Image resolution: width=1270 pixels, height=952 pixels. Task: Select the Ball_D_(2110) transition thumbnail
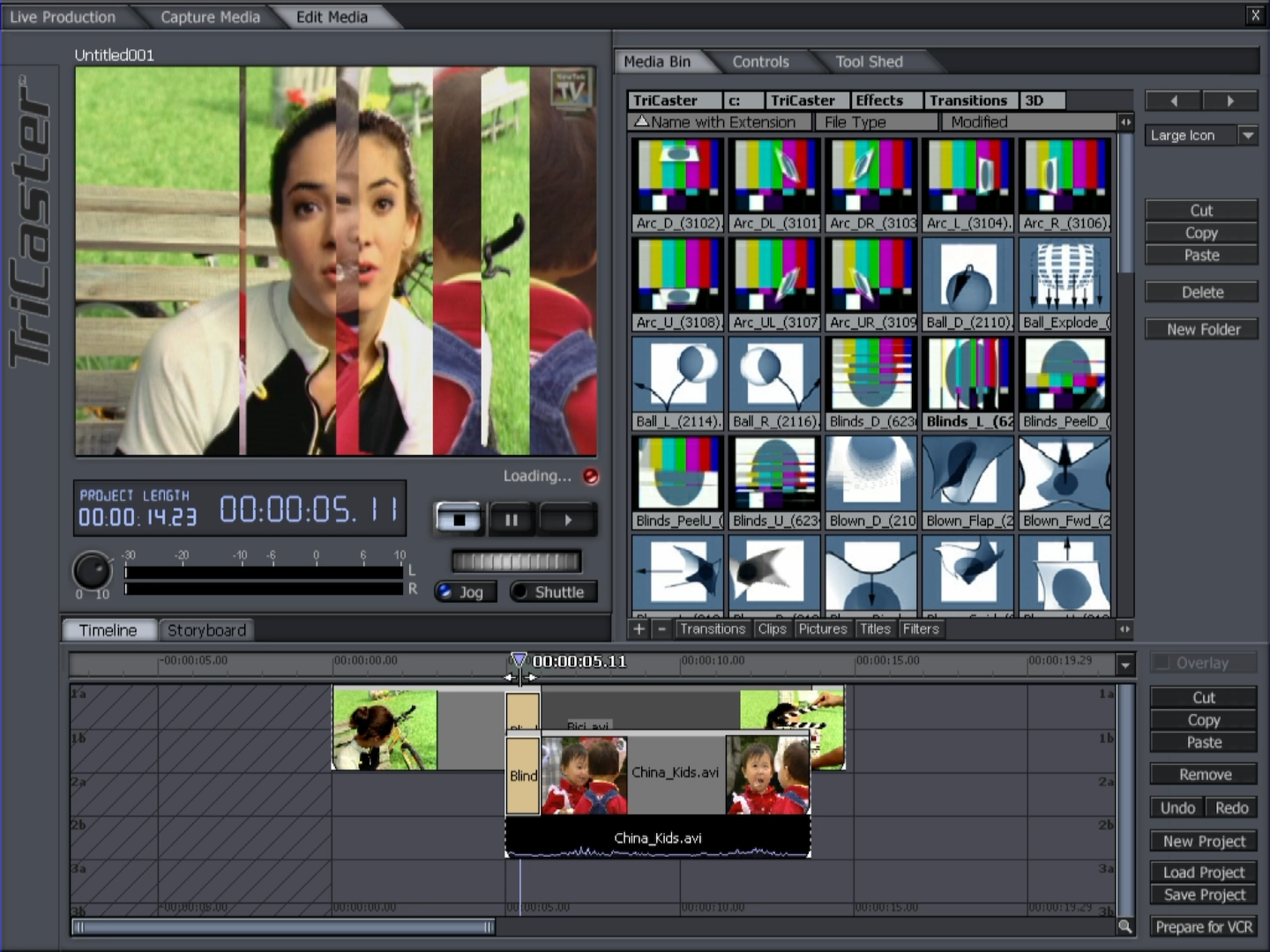pyautogui.click(x=968, y=285)
